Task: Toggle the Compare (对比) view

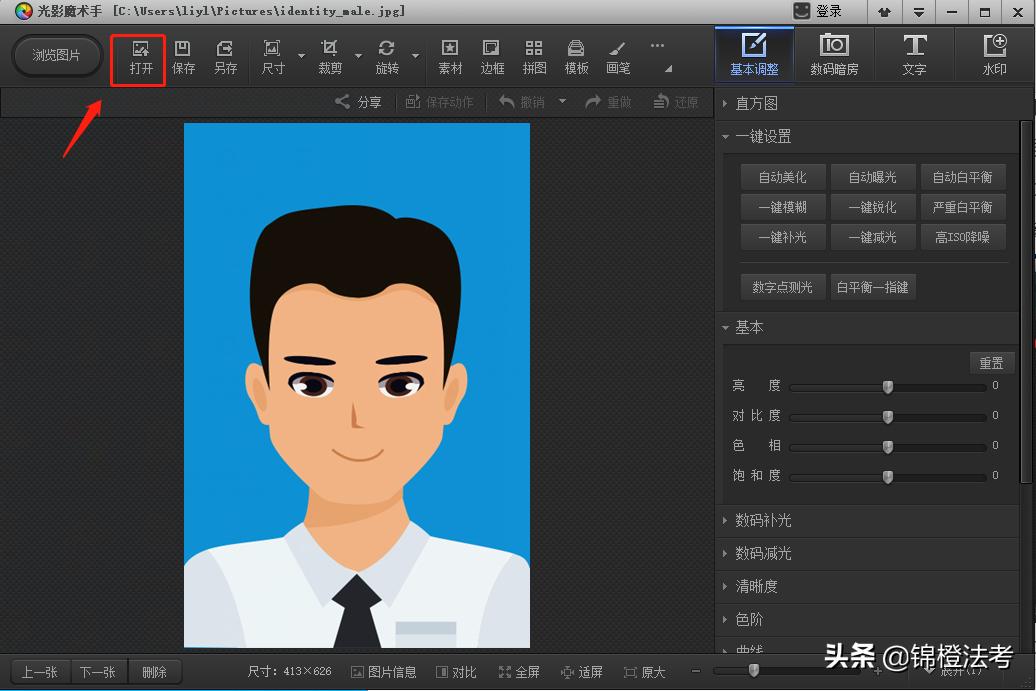Action: 456,672
